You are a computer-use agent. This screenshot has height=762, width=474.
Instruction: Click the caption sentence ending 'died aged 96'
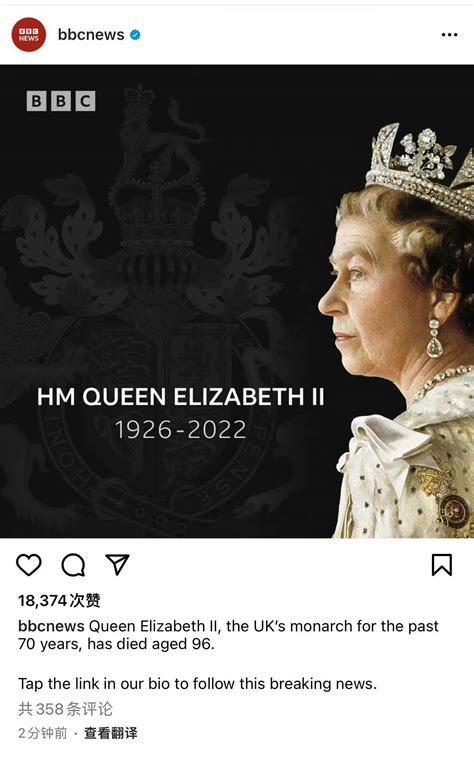(228, 635)
